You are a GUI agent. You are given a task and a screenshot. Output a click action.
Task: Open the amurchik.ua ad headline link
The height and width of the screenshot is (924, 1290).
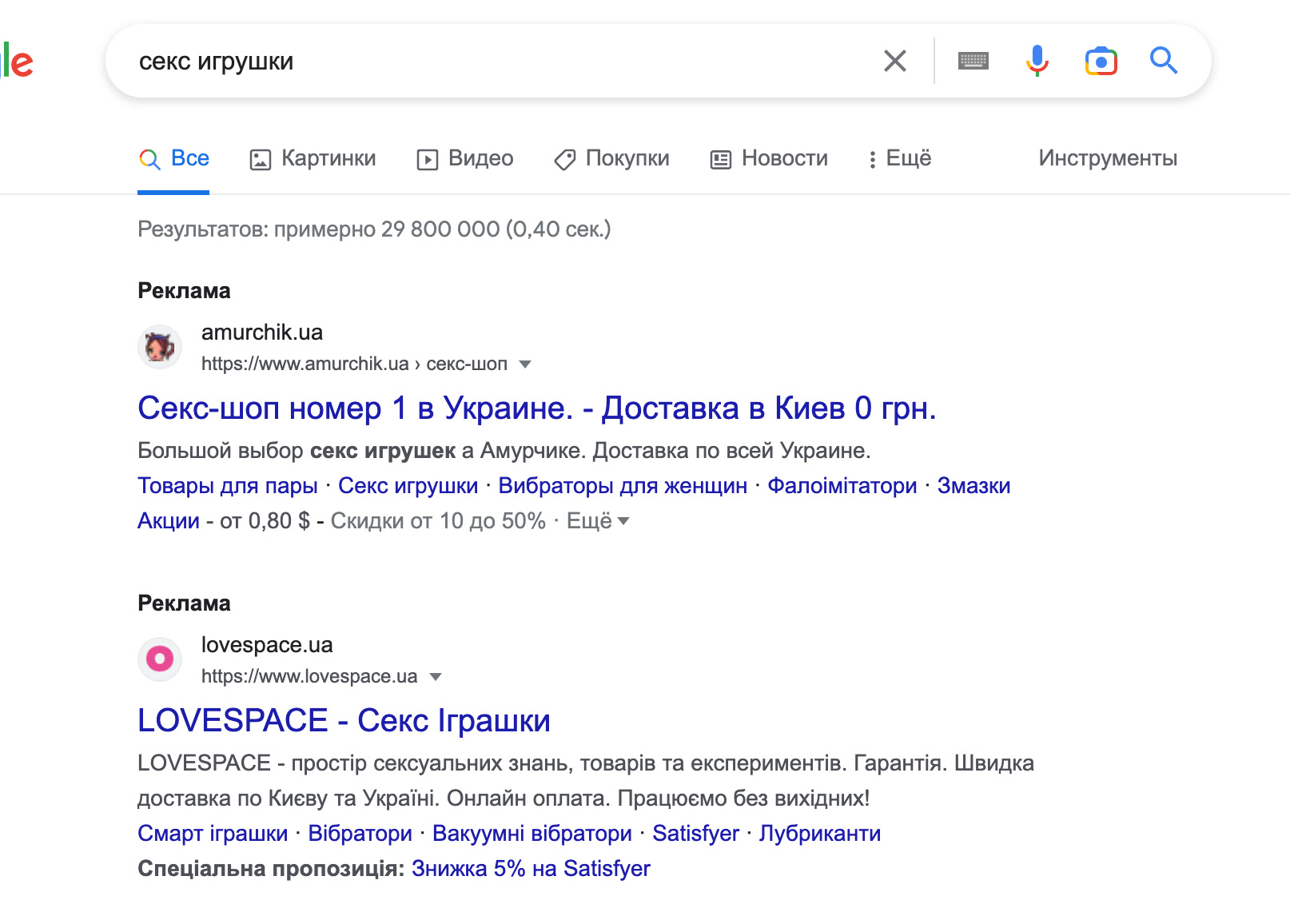click(536, 408)
